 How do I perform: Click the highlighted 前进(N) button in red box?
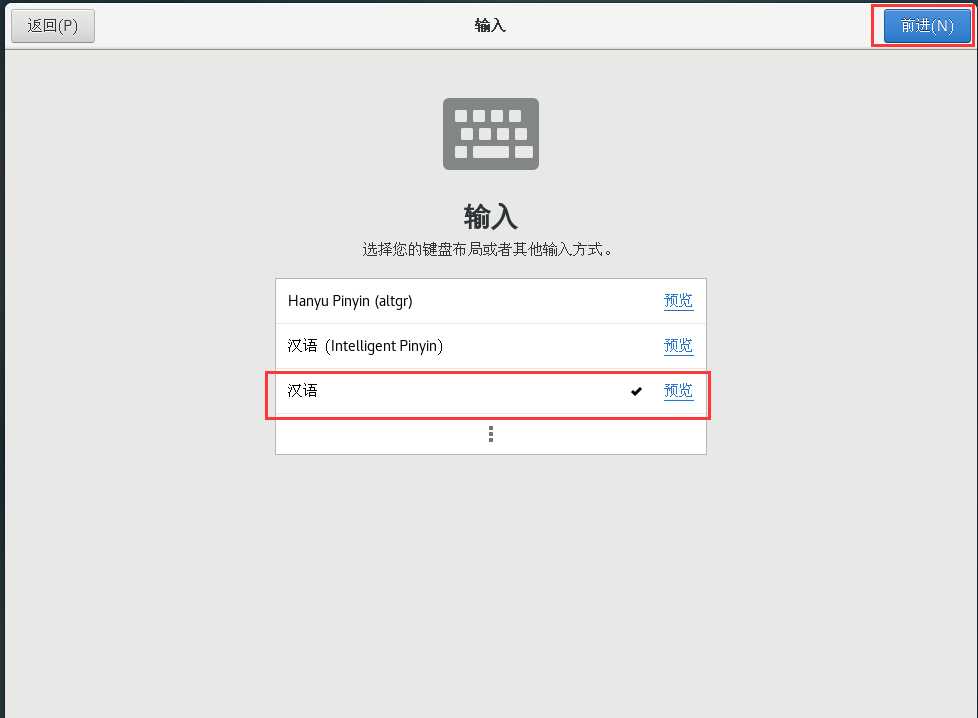pos(923,25)
